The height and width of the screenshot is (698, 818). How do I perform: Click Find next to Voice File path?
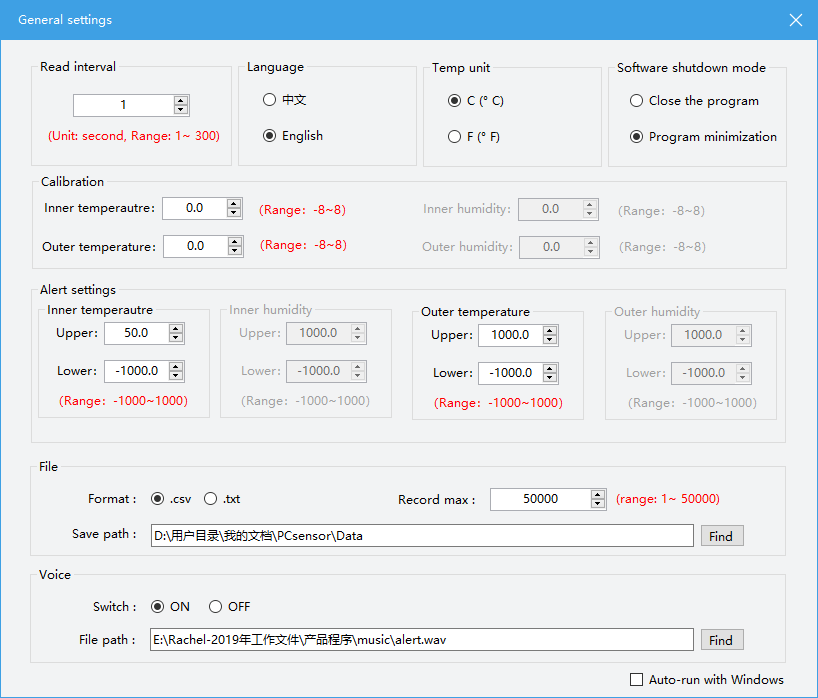(x=722, y=640)
